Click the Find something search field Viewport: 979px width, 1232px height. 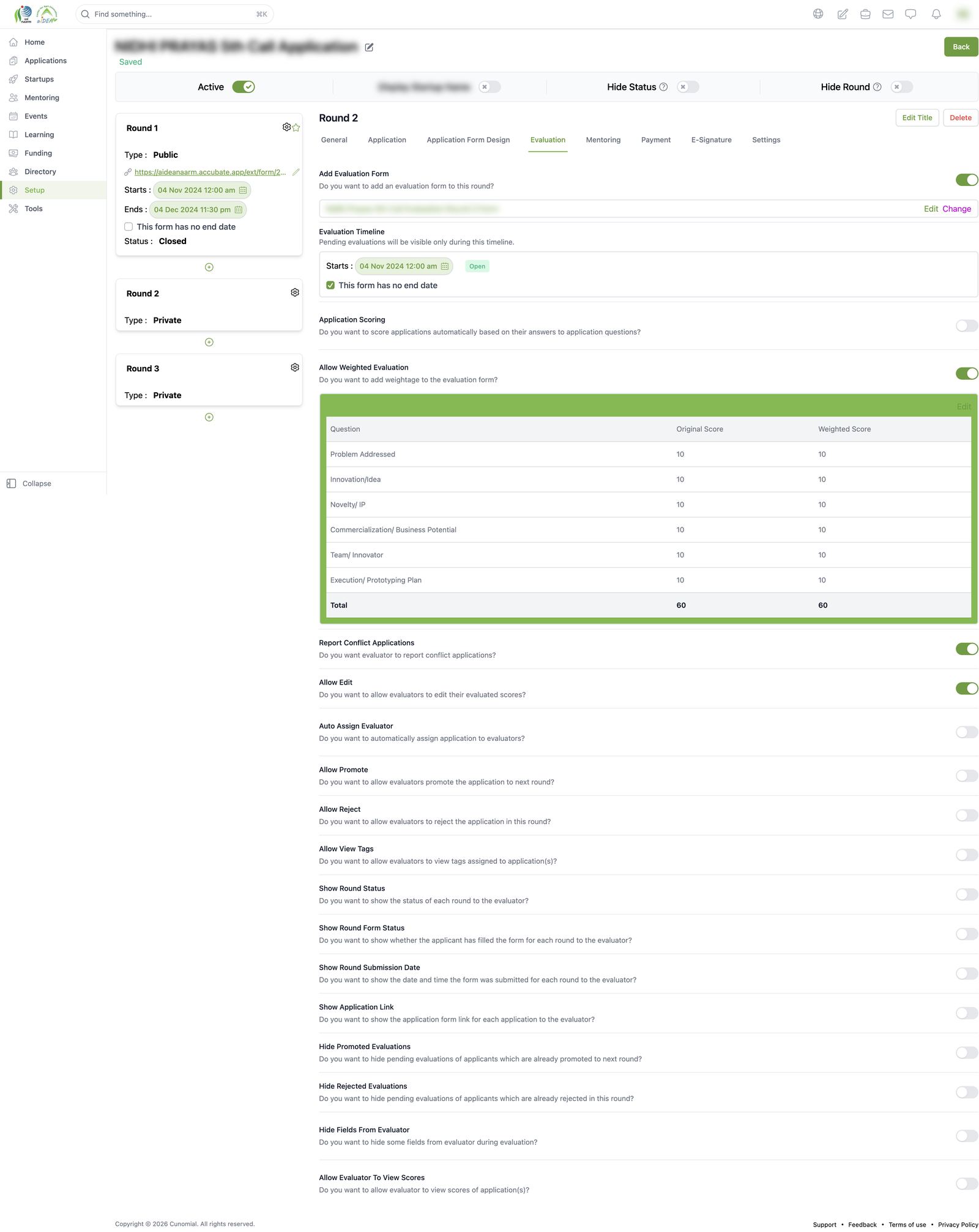click(174, 14)
